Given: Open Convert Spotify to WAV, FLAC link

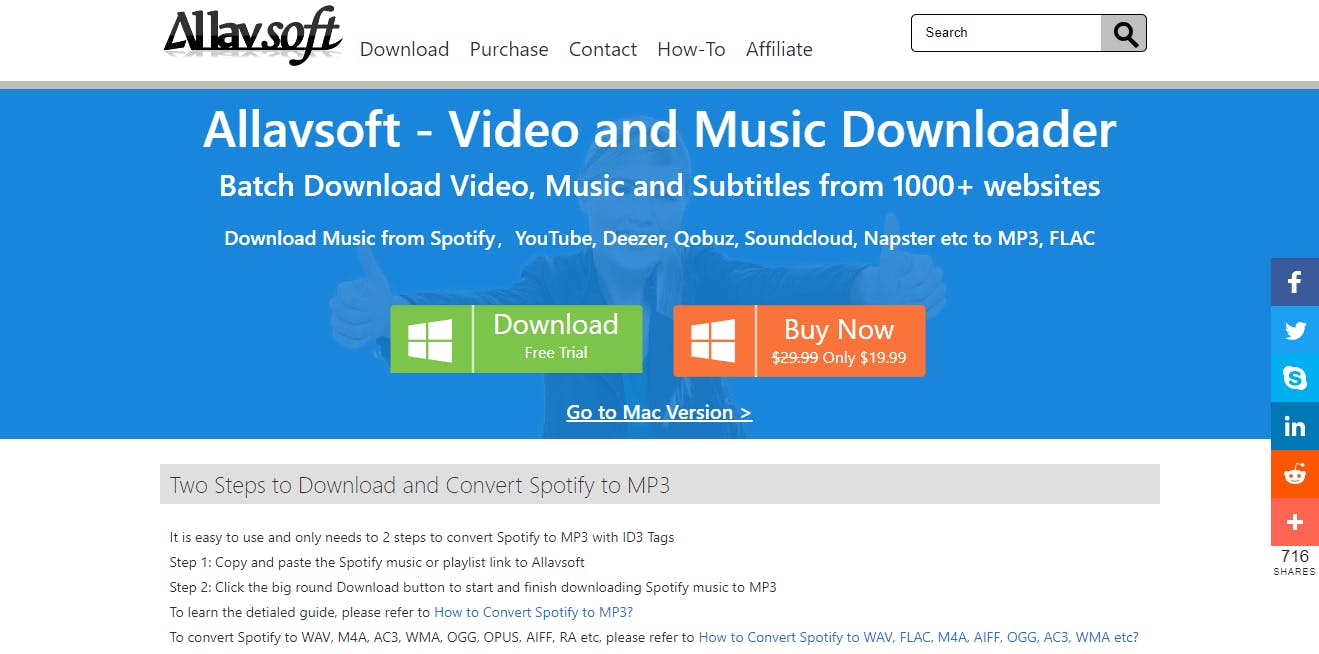Looking at the screenshot, I should point(919,637).
